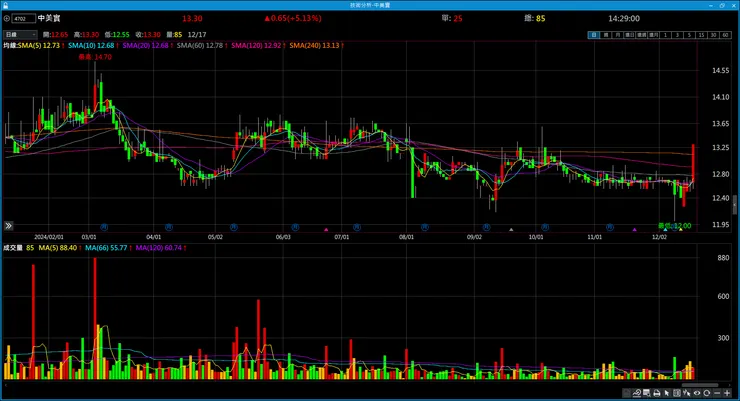
Task: Click the SMA(120) 12.92 moving average label
Action: [x=256, y=45]
